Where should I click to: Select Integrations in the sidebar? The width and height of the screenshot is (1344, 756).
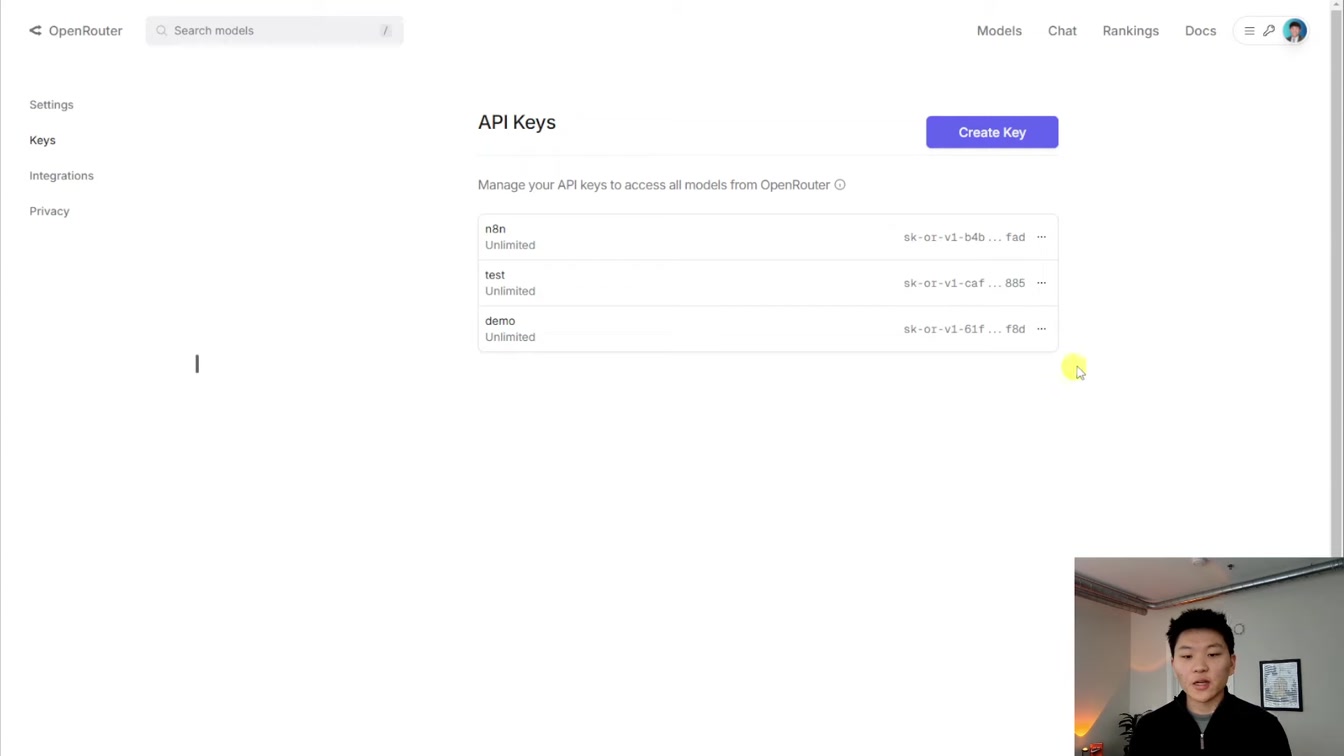tap(61, 176)
